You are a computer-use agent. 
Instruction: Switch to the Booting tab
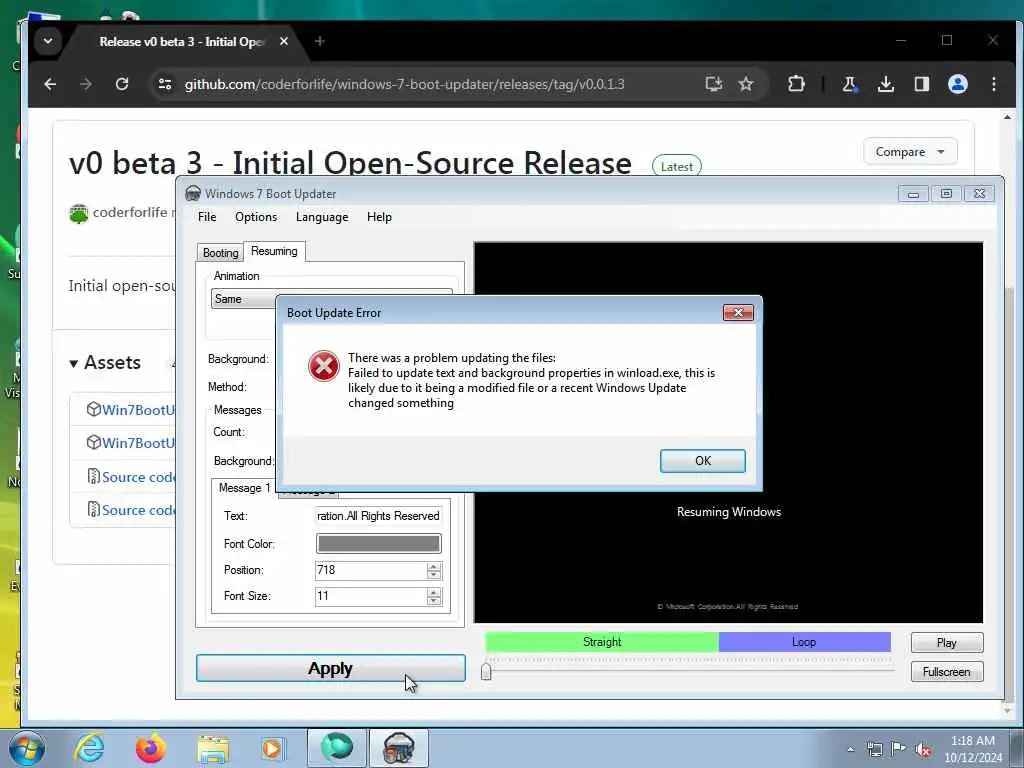click(x=220, y=253)
